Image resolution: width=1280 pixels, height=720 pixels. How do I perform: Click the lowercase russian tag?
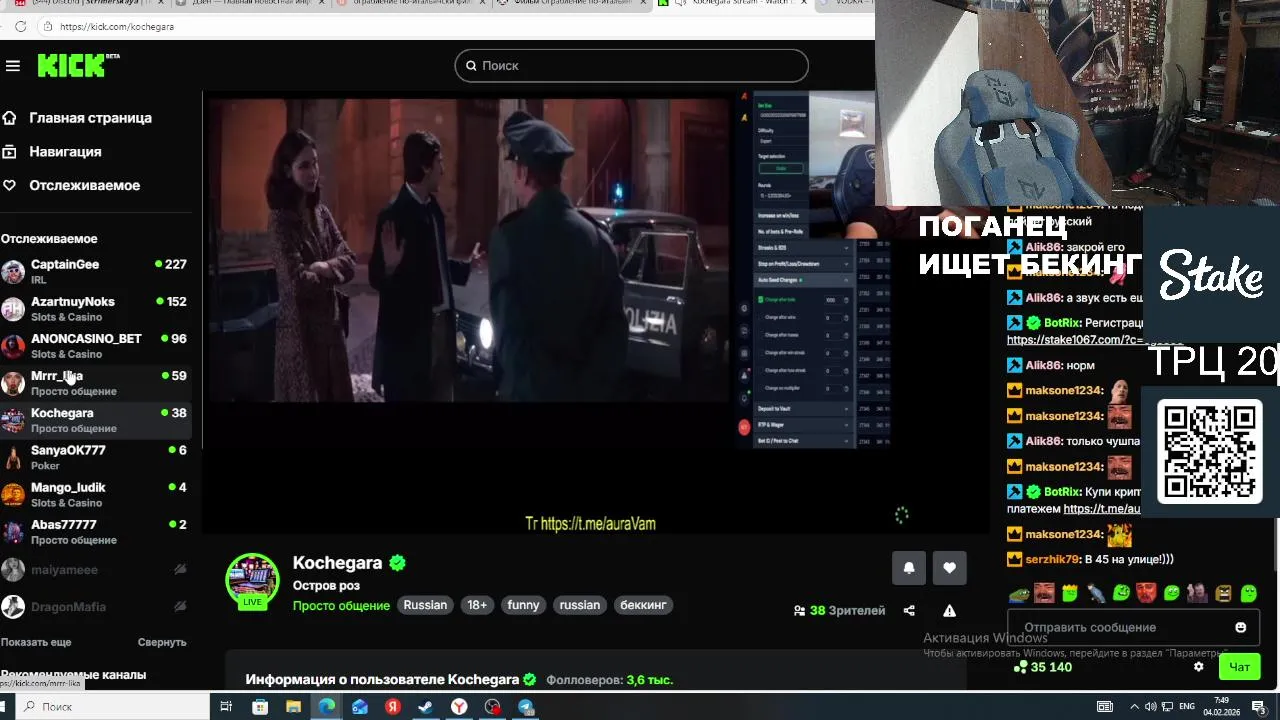pyautogui.click(x=580, y=605)
